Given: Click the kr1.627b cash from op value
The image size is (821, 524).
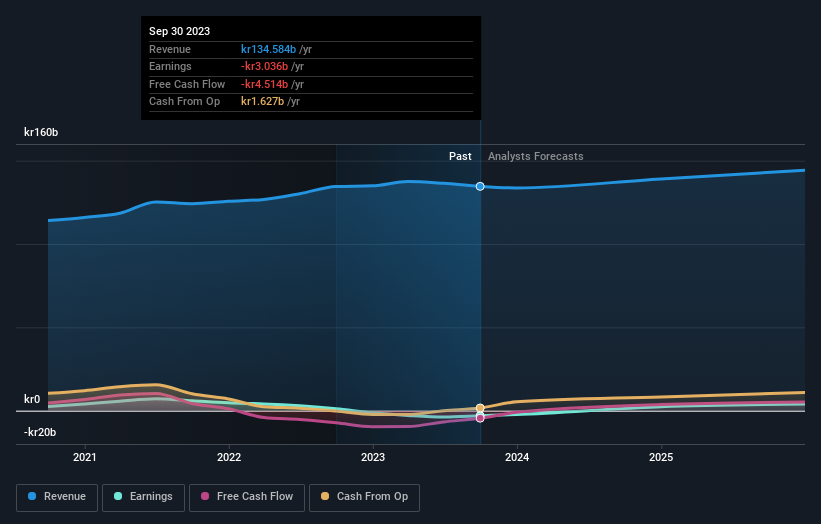Looking at the screenshot, I should (x=262, y=102).
